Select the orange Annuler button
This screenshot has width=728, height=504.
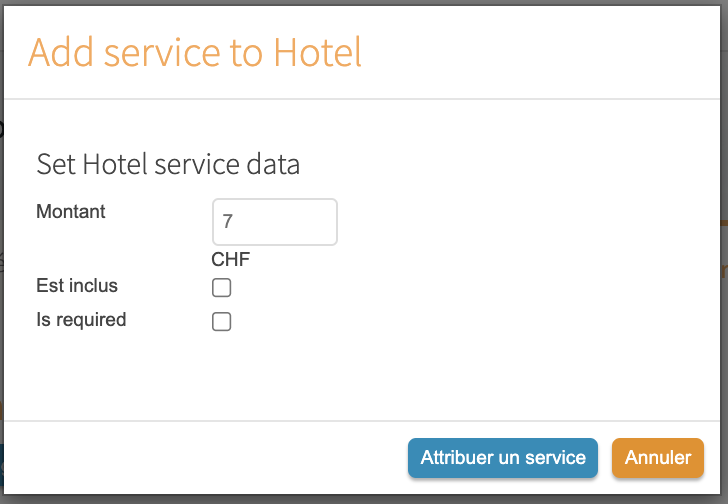tap(657, 458)
